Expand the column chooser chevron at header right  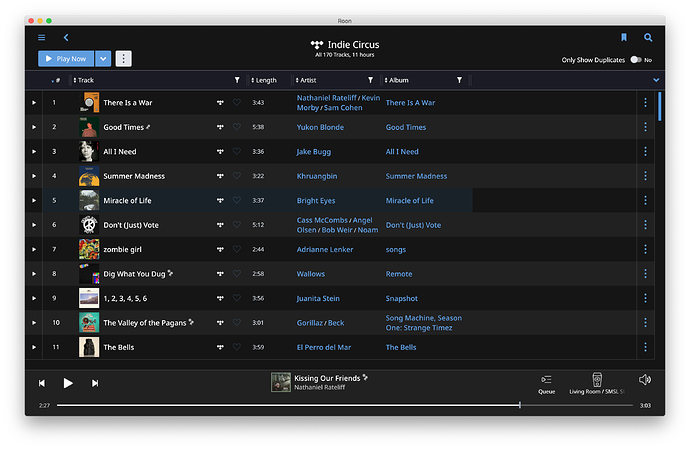[656, 80]
